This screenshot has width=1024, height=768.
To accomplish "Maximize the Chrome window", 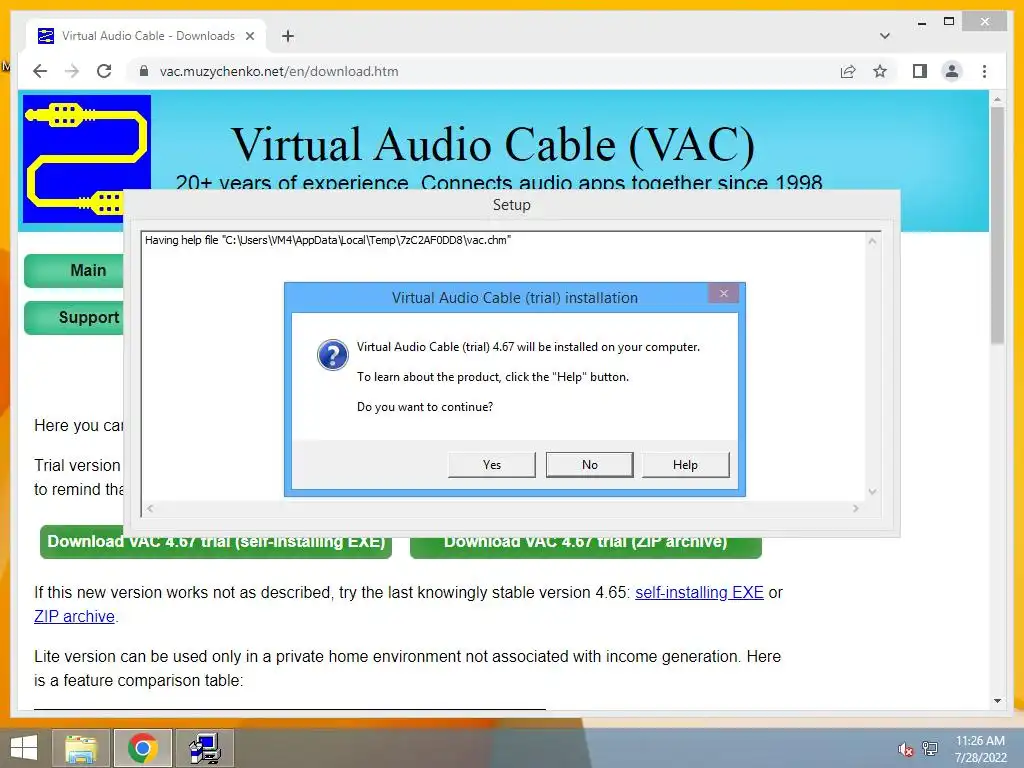I will [949, 22].
